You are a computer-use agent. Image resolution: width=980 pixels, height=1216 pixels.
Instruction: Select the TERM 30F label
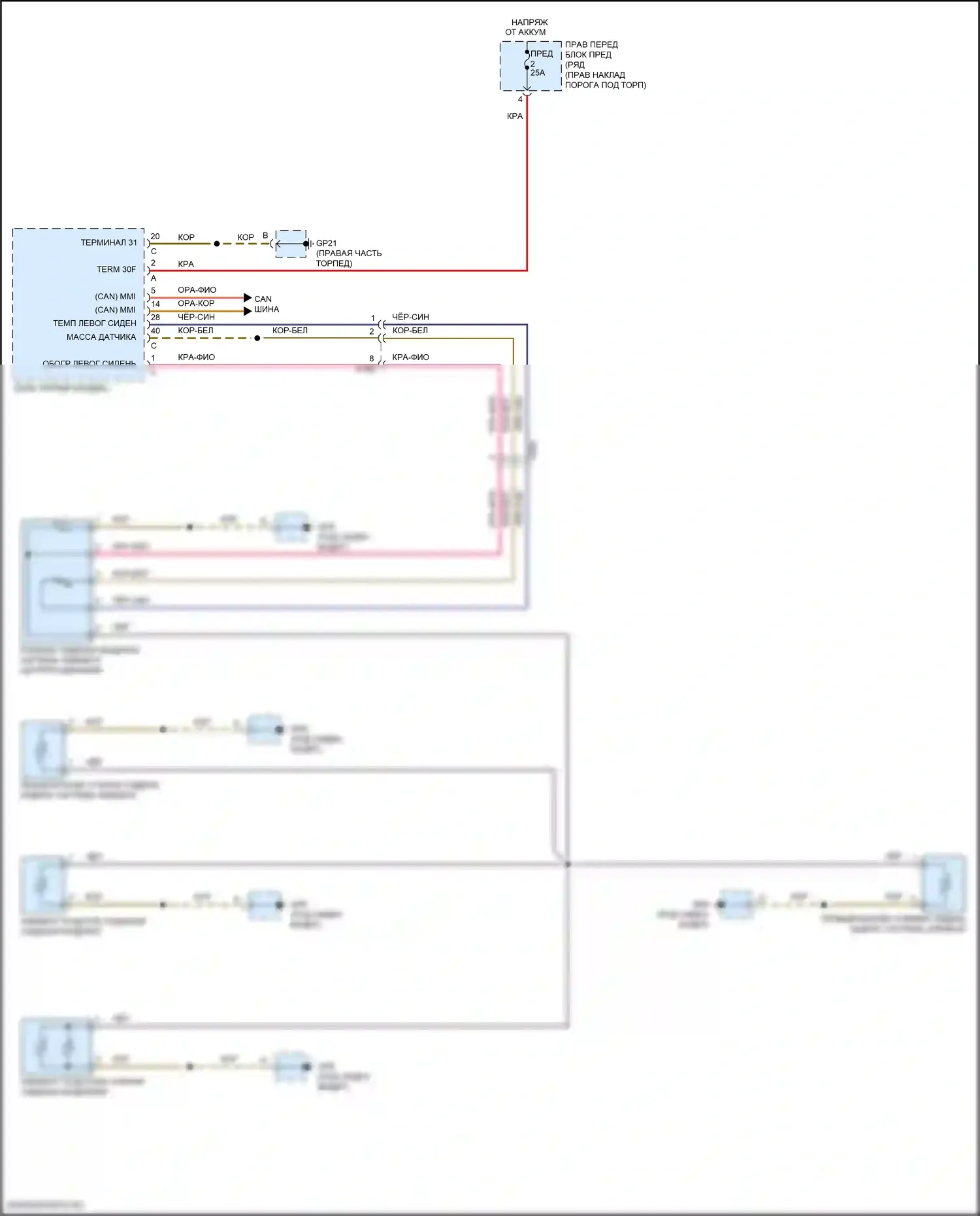tap(116, 269)
